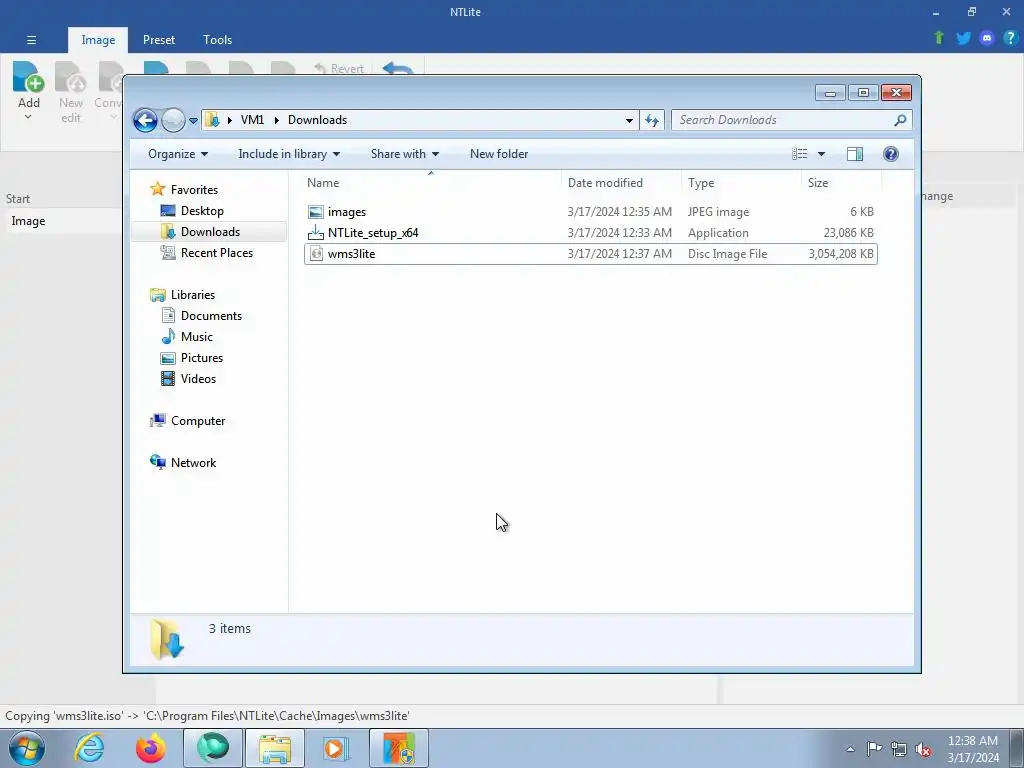Select the NTLite_setup_x64 application file

click(x=590, y=232)
